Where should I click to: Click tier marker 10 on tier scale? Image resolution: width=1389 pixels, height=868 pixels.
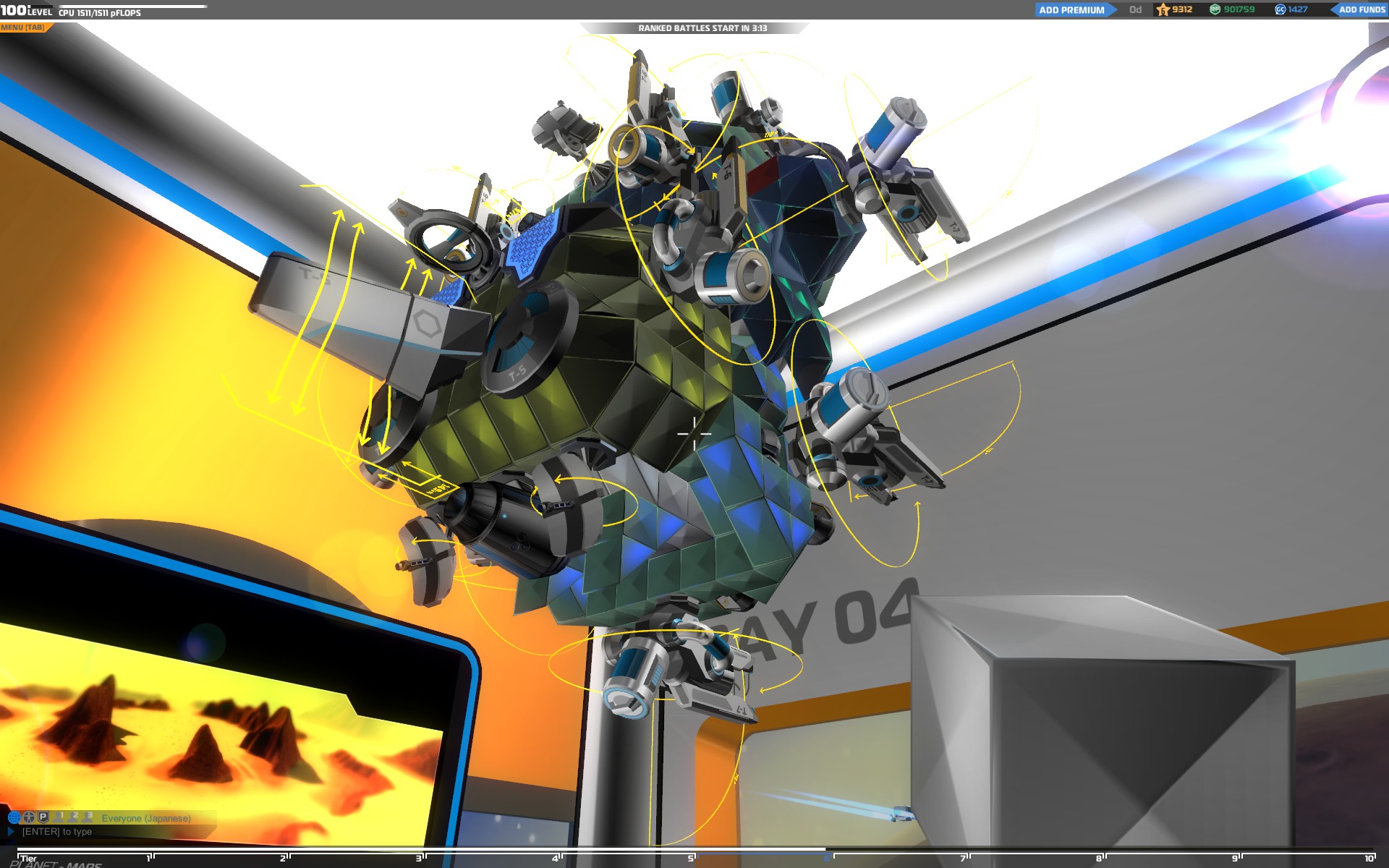click(x=1369, y=858)
